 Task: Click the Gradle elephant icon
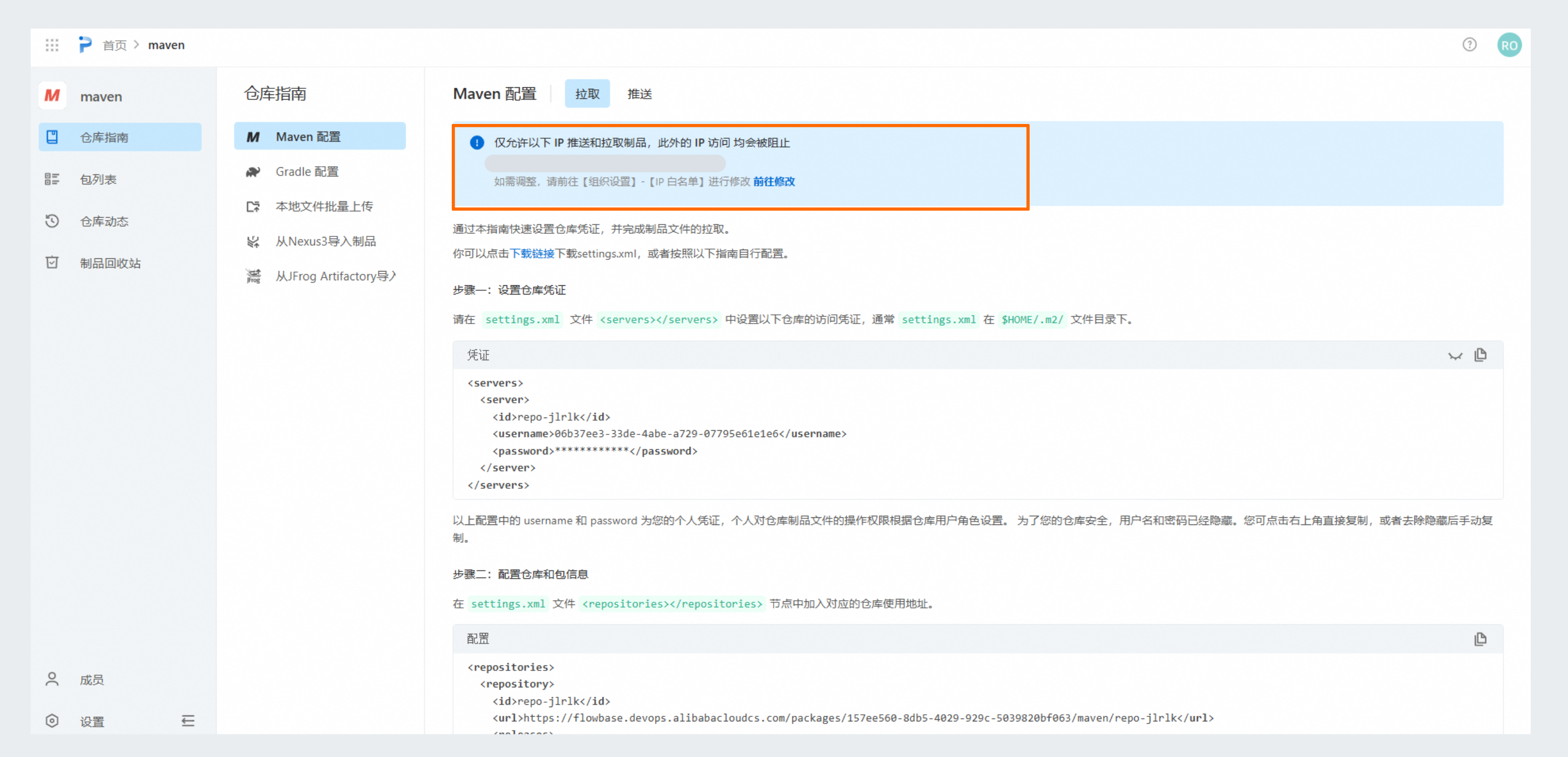pos(253,172)
